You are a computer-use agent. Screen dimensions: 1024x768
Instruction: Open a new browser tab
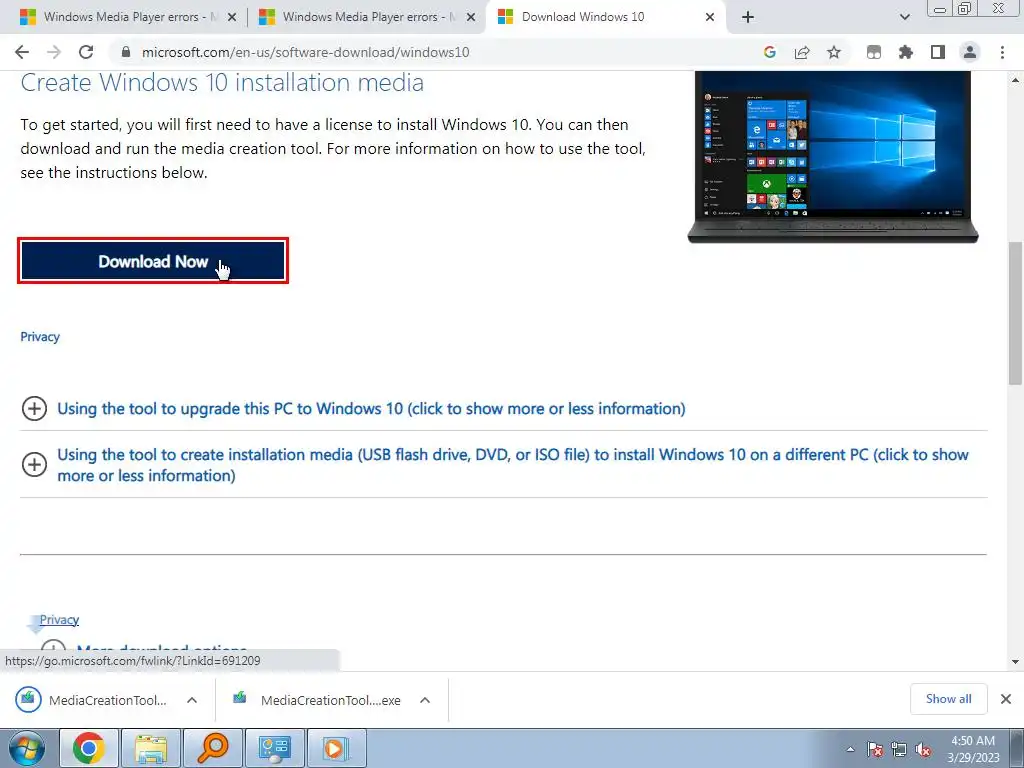click(x=748, y=17)
